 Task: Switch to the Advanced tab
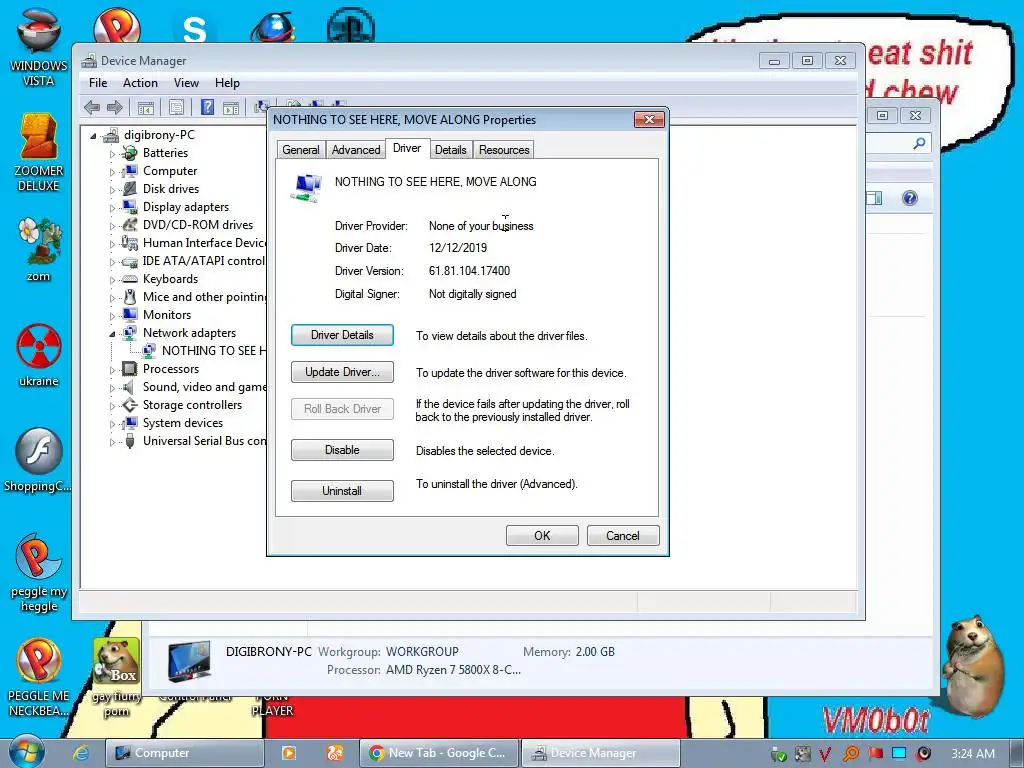coord(356,150)
